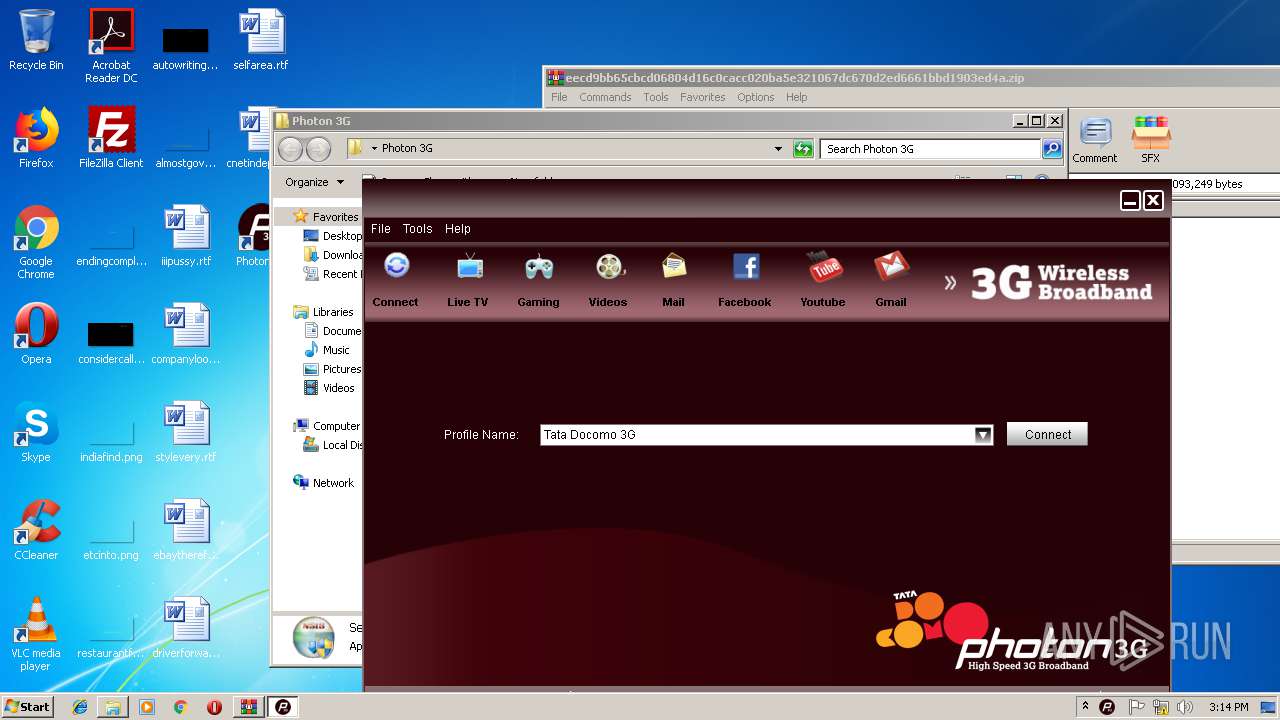Select the CCleaner desktop icon

pos(36,530)
